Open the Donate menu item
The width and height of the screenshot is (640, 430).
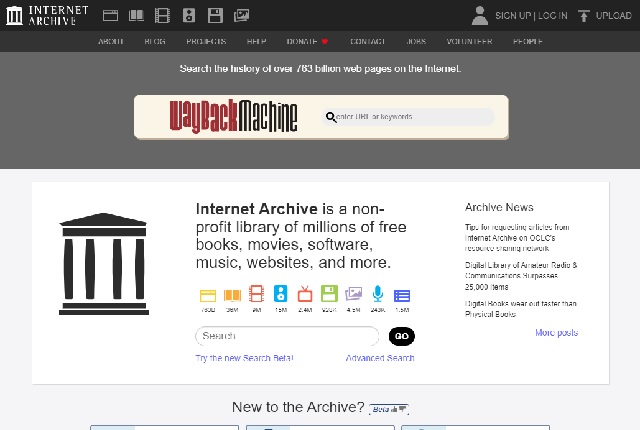[x=302, y=41]
